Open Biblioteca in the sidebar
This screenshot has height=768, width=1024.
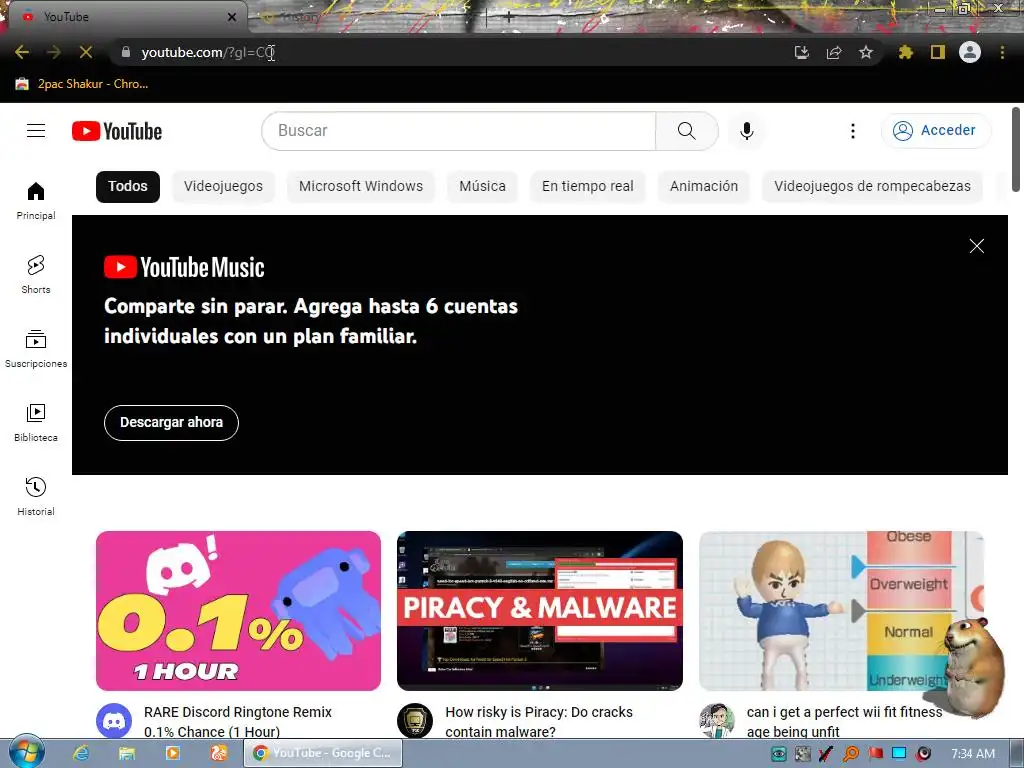36,423
